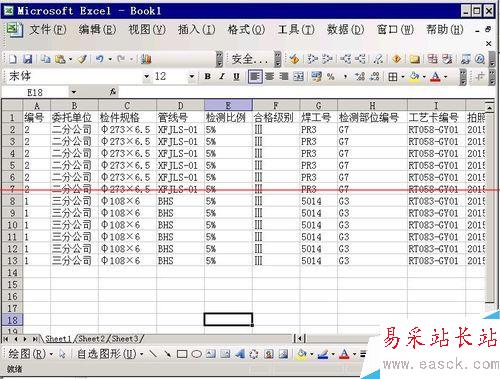The width and height of the screenshot is (500, 379).
Task: Select the Sheet1 tab
Action: click(x=58, y=339)
